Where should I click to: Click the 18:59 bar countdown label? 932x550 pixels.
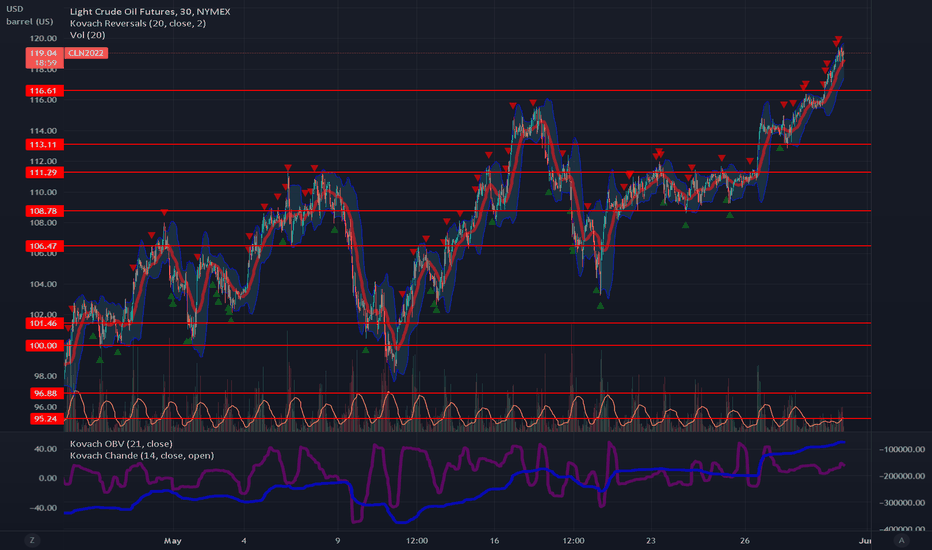point(45,62)
